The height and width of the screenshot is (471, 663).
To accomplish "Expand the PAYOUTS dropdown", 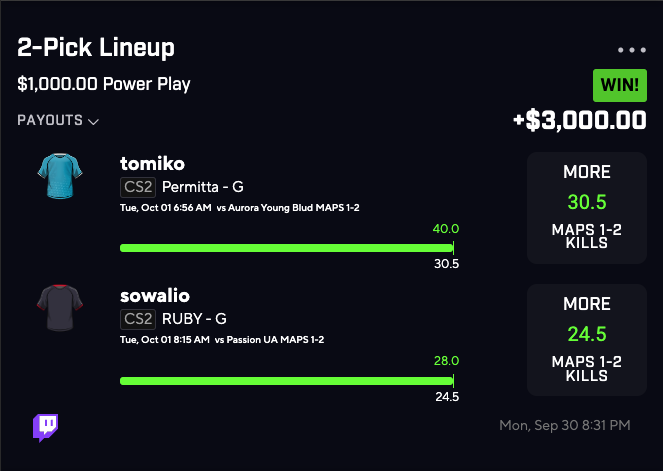I will pos(58,121).
